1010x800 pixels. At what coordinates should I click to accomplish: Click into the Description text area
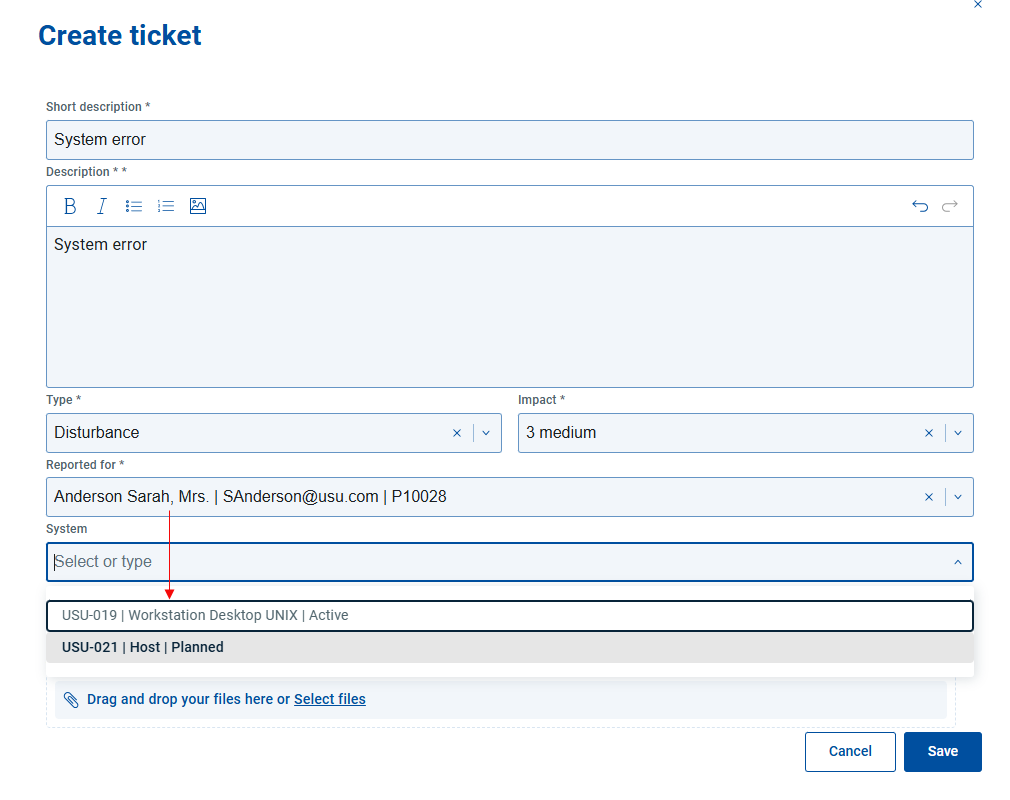(x=510, y=307)
